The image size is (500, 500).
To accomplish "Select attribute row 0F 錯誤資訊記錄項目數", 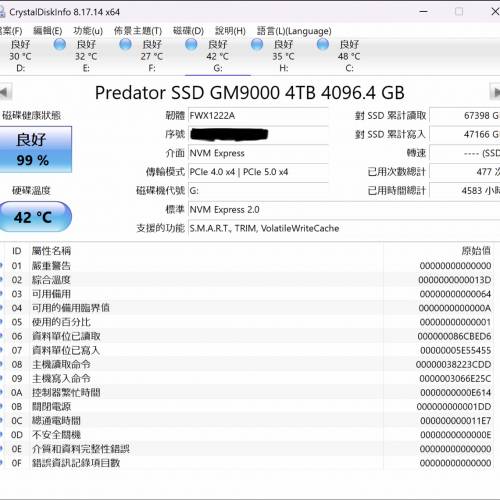I will point(247,463).
